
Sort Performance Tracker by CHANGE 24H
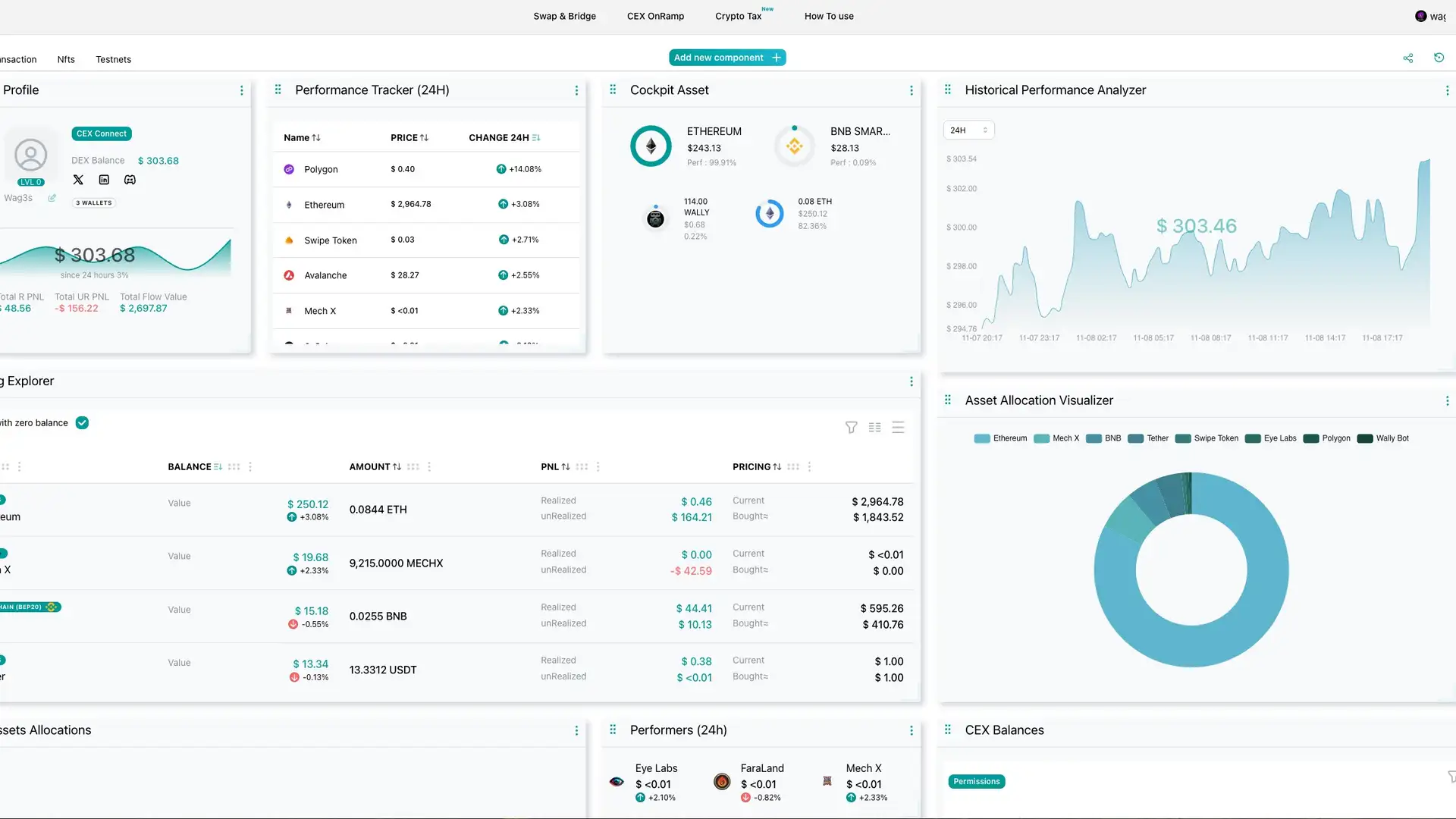(504, 138)
